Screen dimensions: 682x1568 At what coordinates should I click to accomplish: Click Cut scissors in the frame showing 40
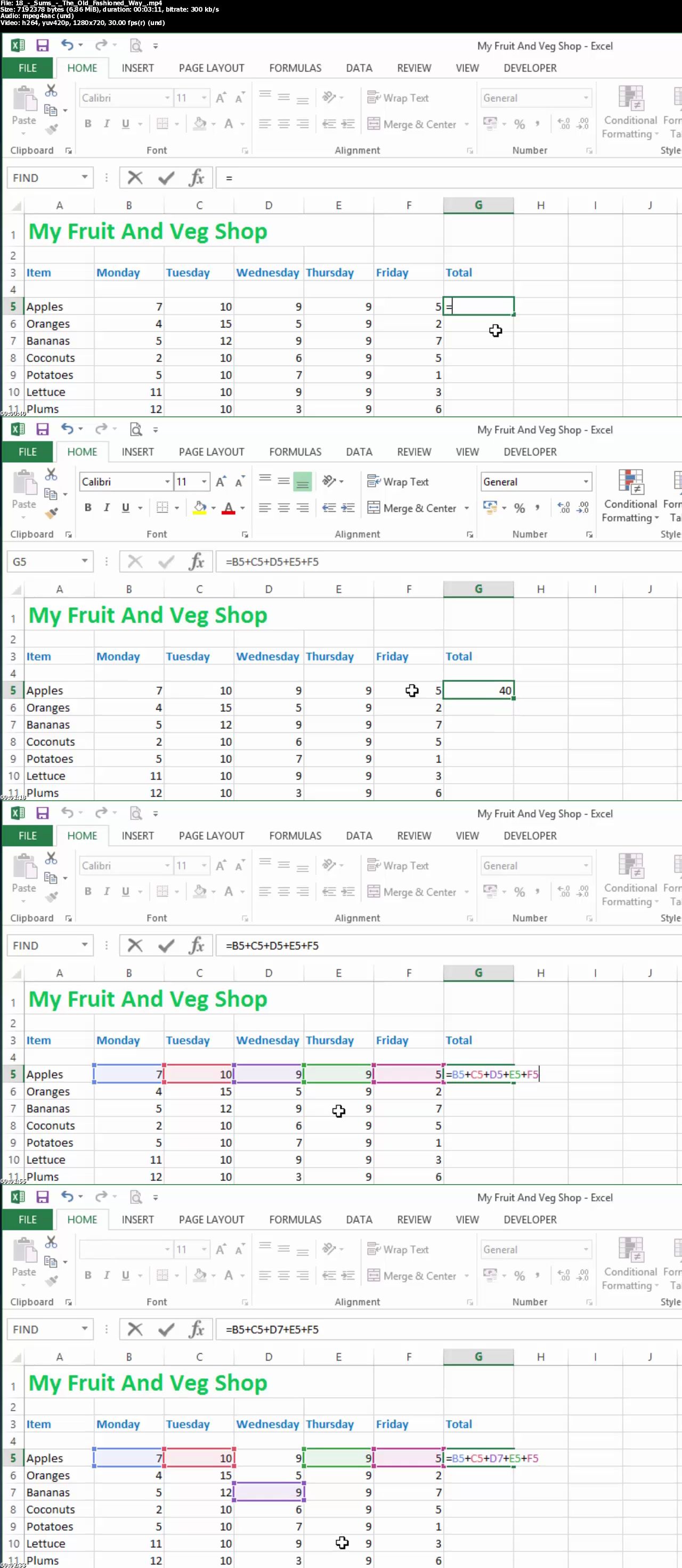click(51, 474)
